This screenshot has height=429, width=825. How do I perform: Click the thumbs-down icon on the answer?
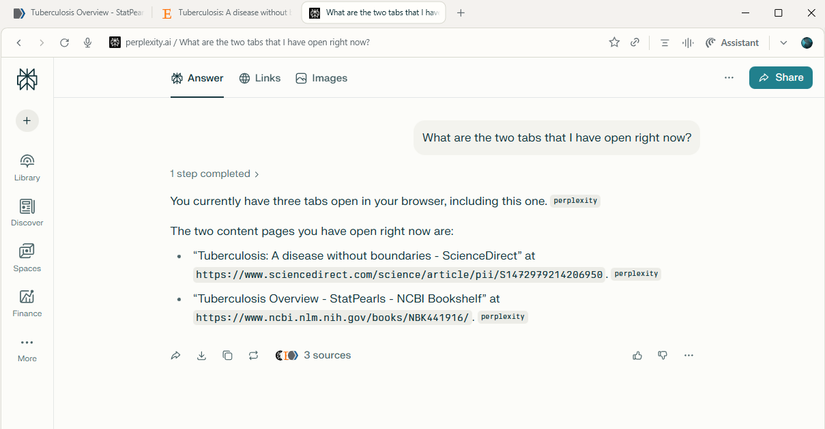pyautogui.click(x=662, y=355)
